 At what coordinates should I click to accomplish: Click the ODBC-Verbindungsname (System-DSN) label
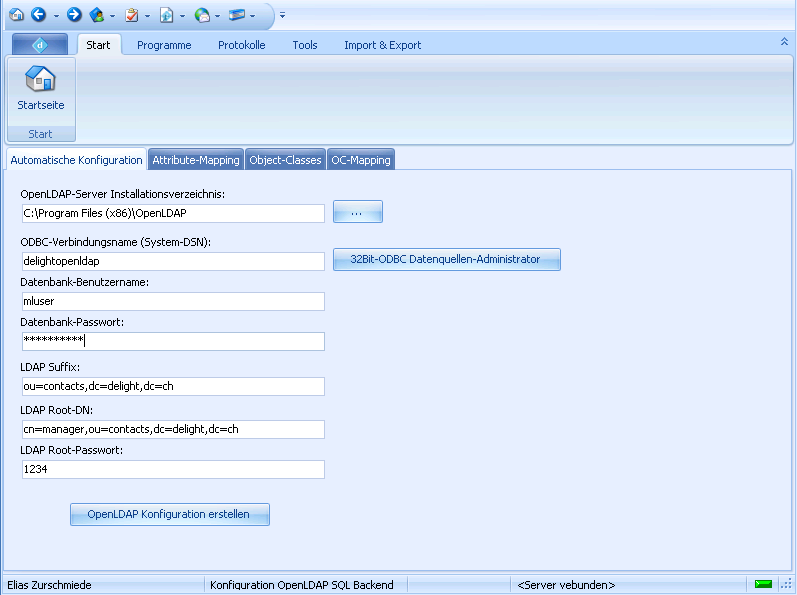[x=115, y=242]
